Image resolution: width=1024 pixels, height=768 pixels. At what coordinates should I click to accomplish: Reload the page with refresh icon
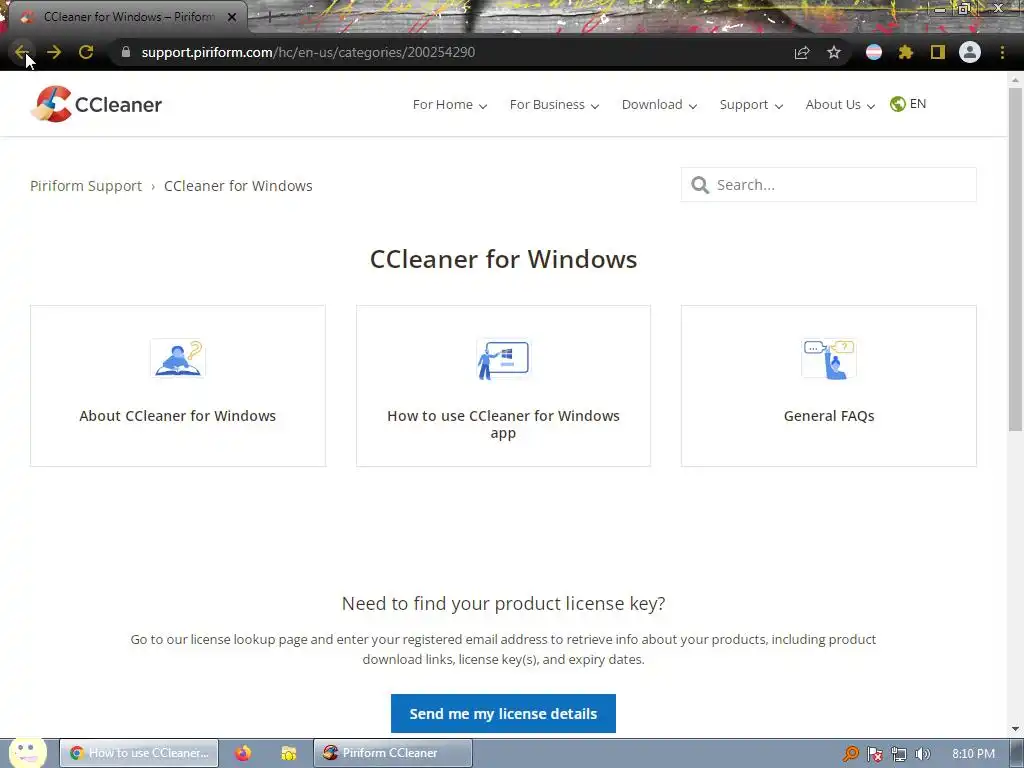[86, 52]
